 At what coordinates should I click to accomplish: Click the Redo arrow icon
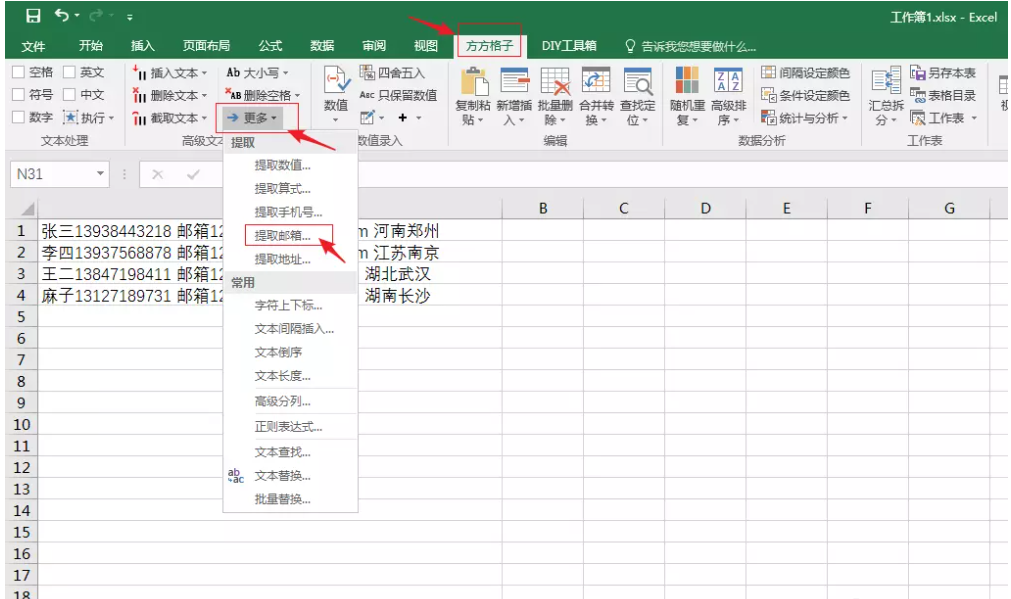point(96,15)
